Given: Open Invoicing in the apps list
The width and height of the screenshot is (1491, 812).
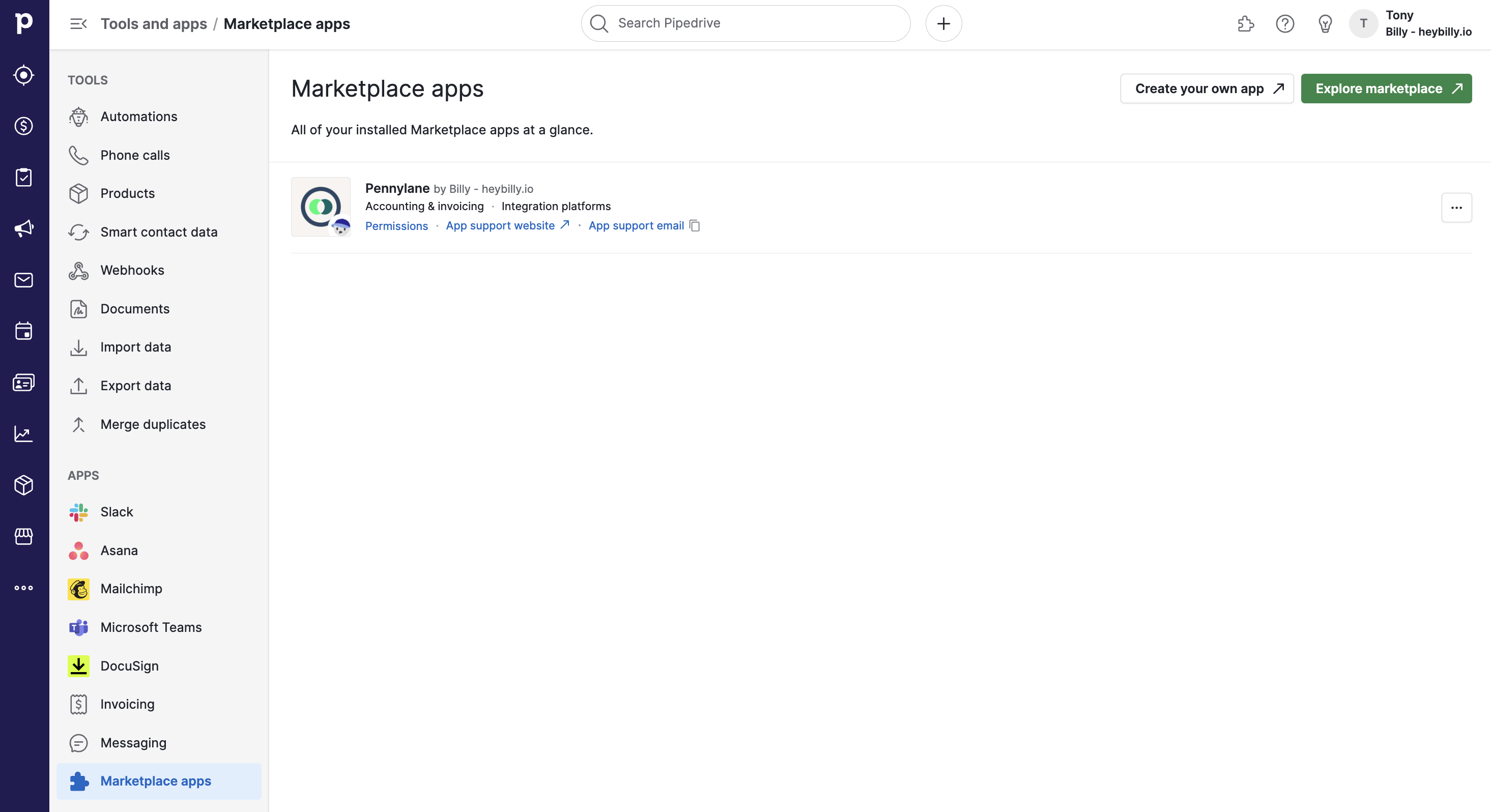Looking at the screenshot, I should point(159,704).
